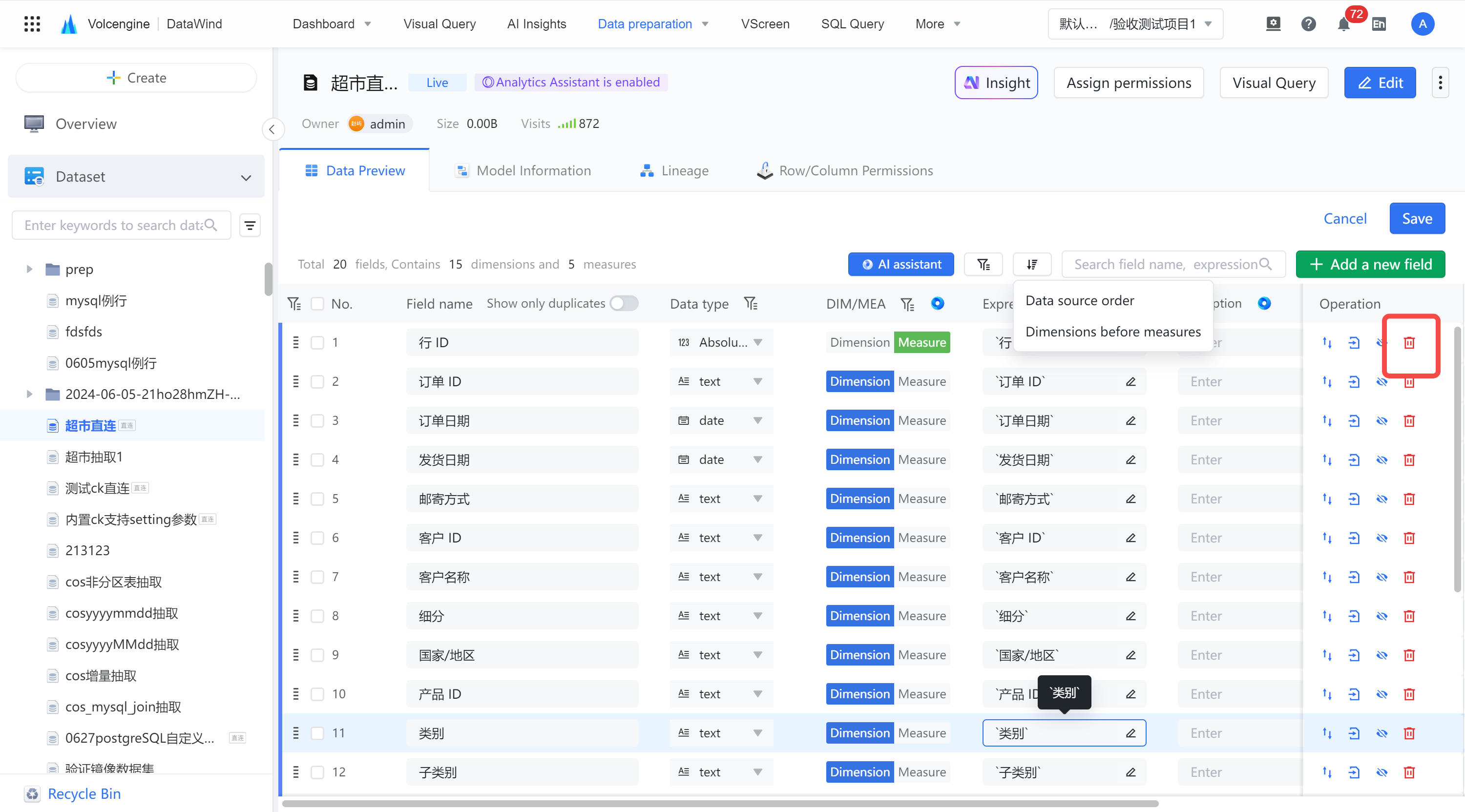Edit the 订单 ID expression pencil
The width and height of the screenshot is (1465, 812).
[x=1130, y=381]
